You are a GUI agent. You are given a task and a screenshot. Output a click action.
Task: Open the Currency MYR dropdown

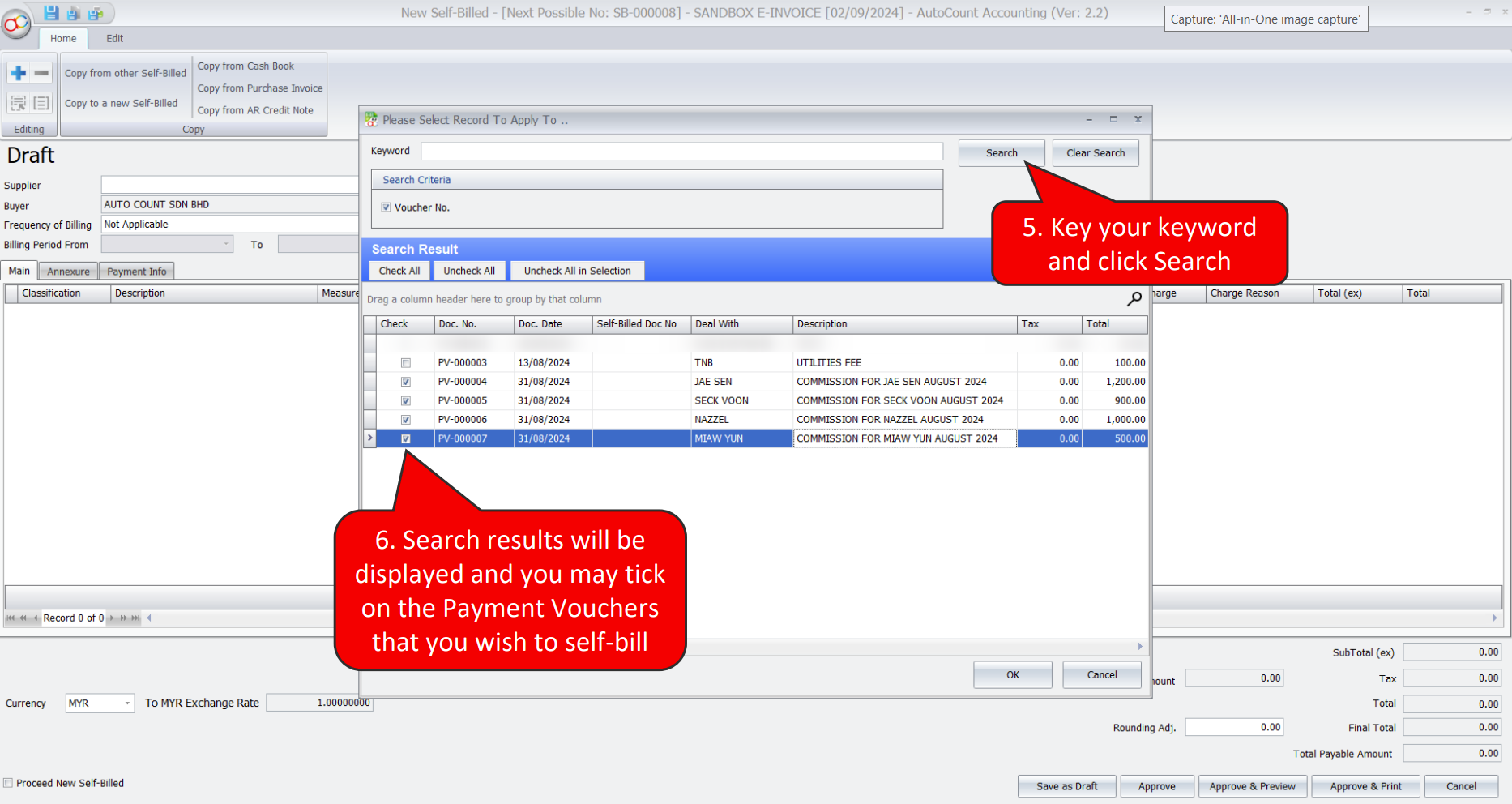tap(127, 703)
